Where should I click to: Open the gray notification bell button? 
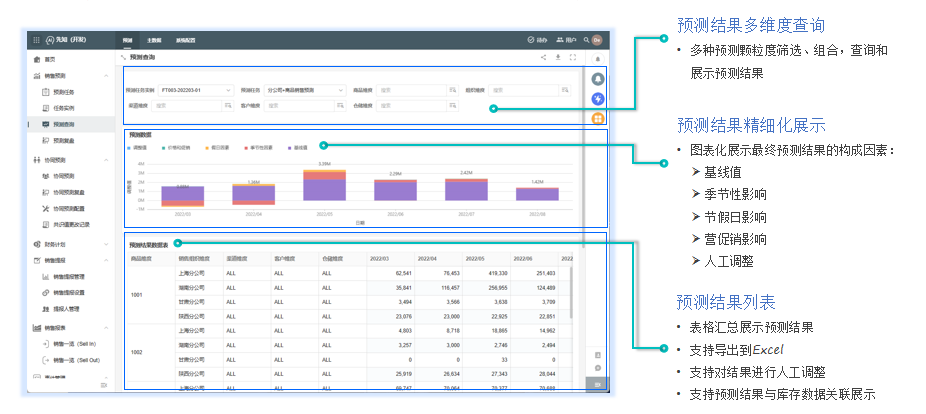598,79
